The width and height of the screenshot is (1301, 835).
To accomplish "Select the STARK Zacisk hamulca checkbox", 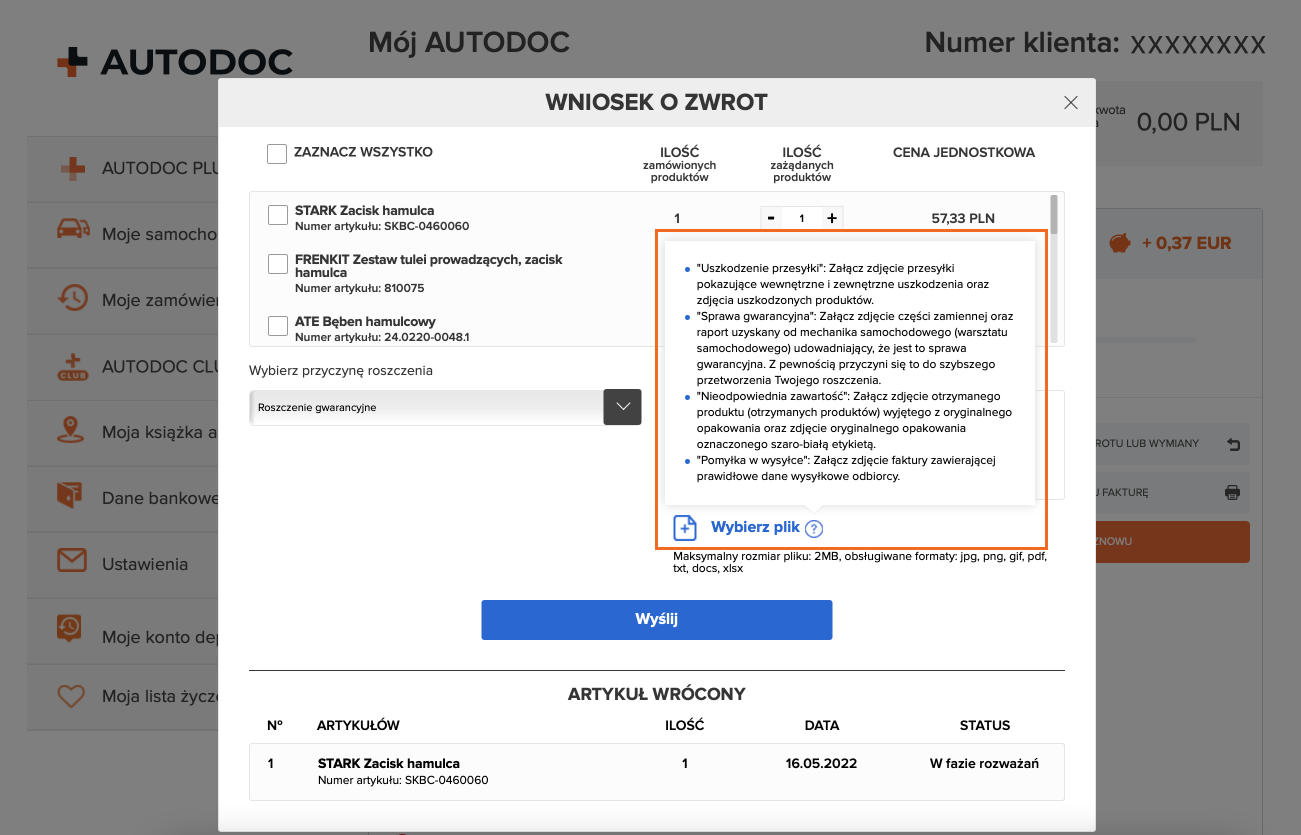I will (279, 215).
